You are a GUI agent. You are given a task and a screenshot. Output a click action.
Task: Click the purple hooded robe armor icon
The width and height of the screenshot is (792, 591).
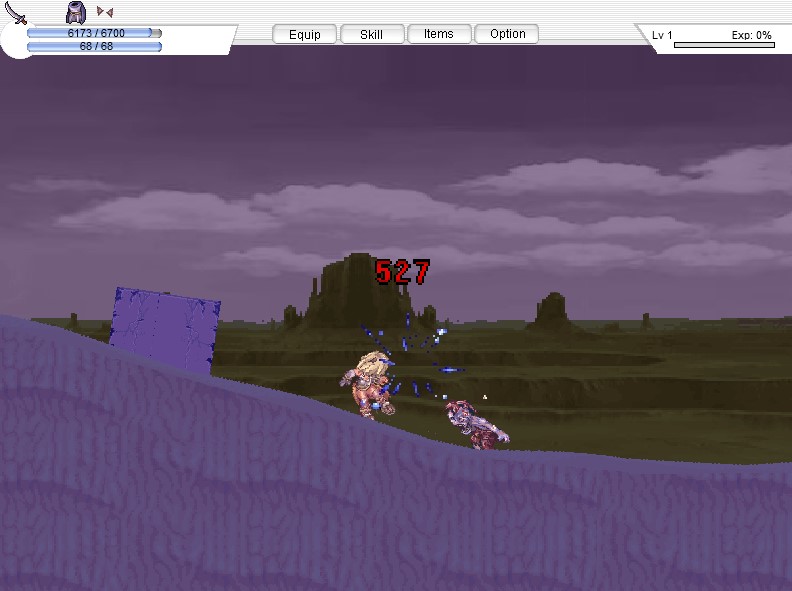point(76,13)
